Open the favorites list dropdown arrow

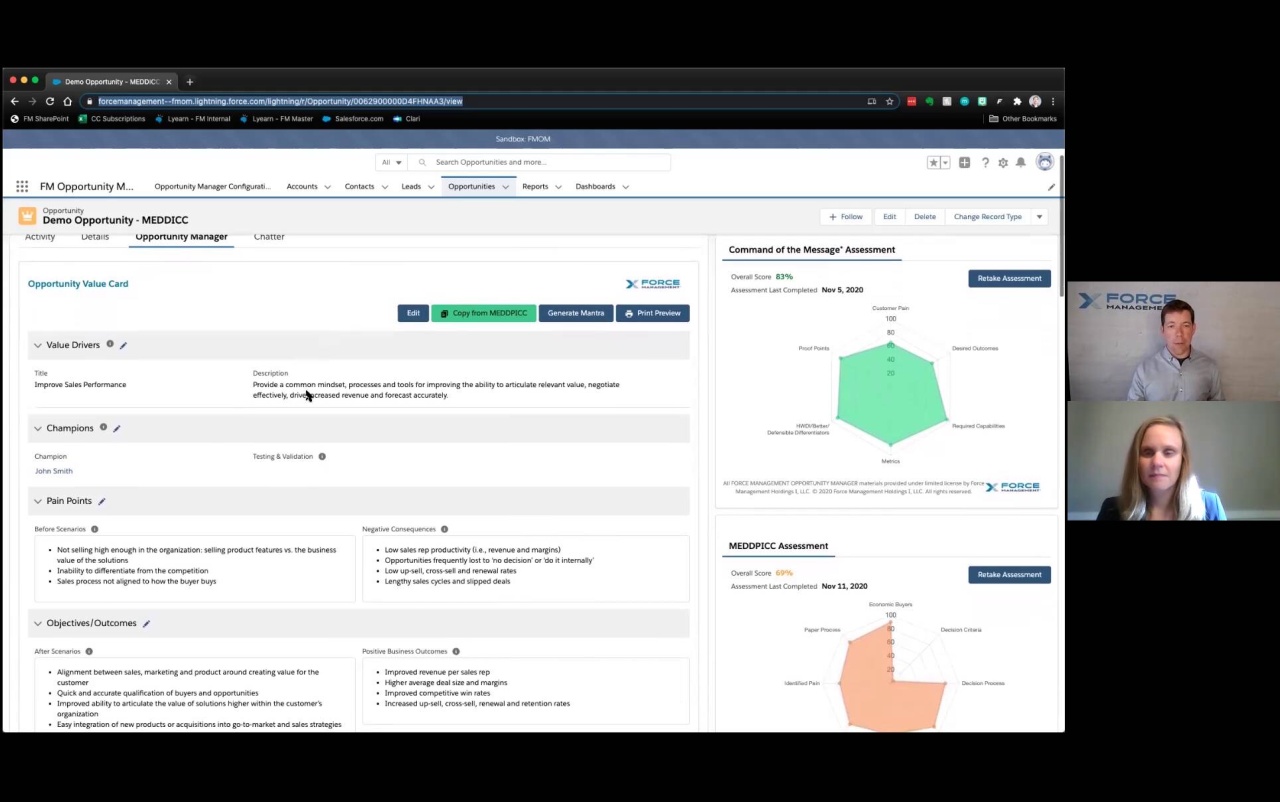(x=945, y=162)
